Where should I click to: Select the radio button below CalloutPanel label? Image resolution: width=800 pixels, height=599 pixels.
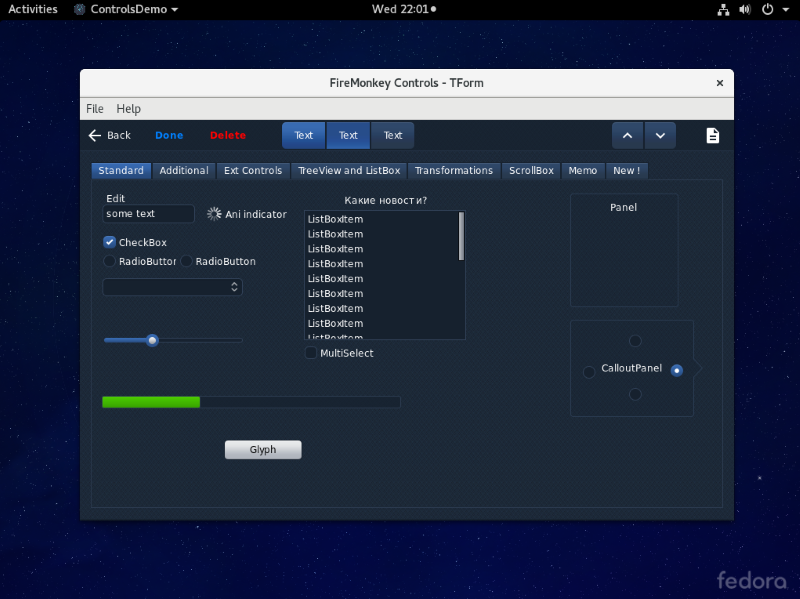pyautogui.click(x=635, y=394)
